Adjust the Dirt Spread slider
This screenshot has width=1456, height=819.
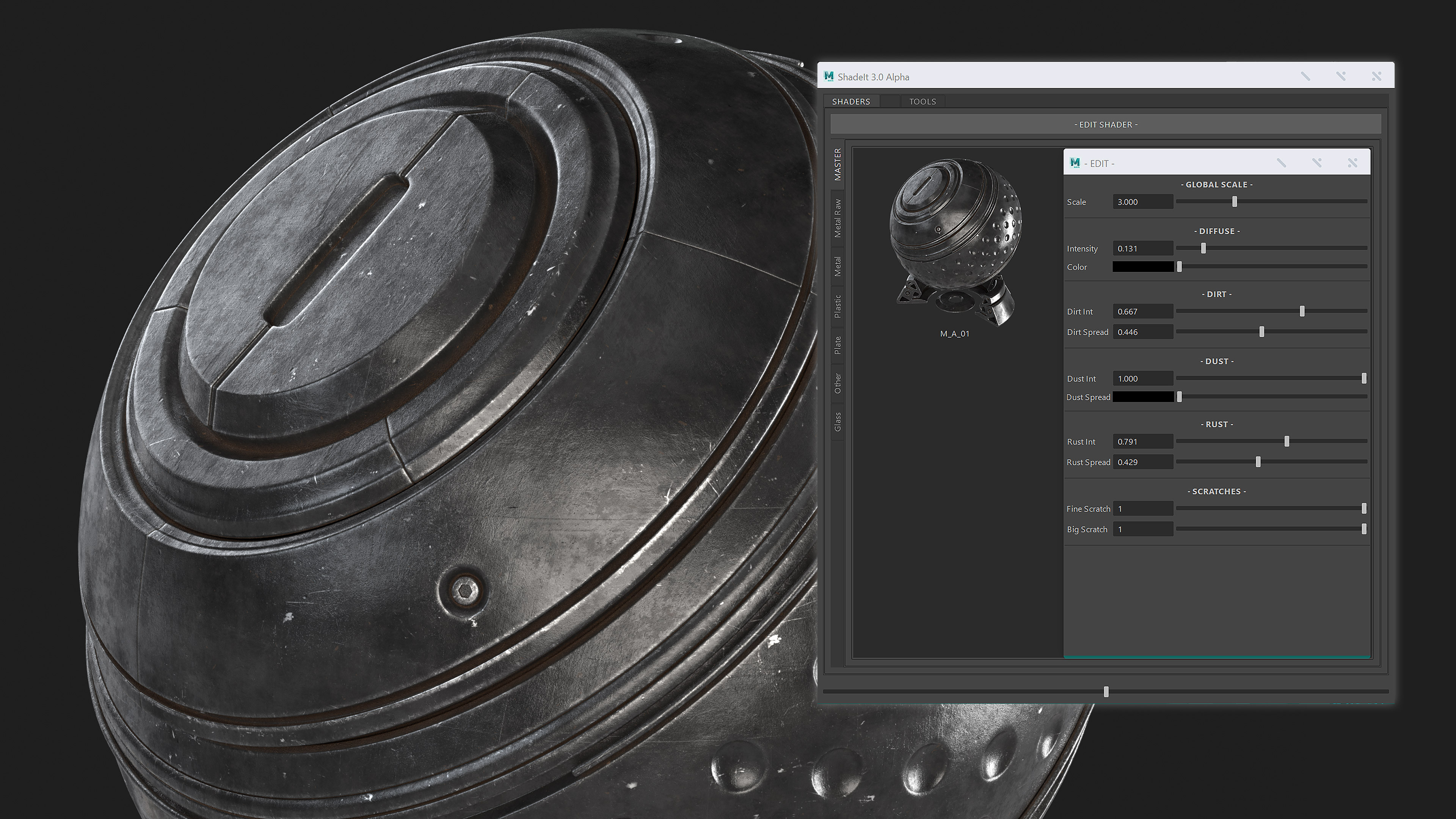click(x=1261, y=332)
